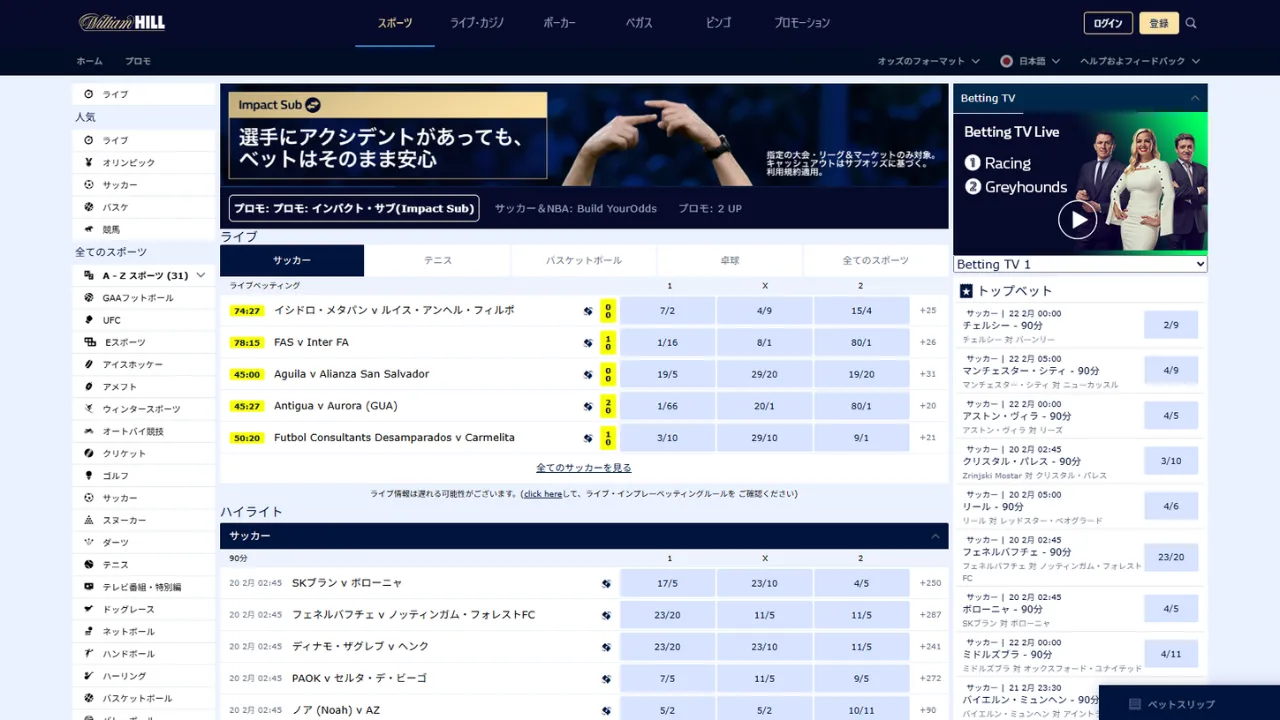Click the テニス sidebar icon
Image resolution: width=1280 pixels, height=720 pixels.
(89, 564)
